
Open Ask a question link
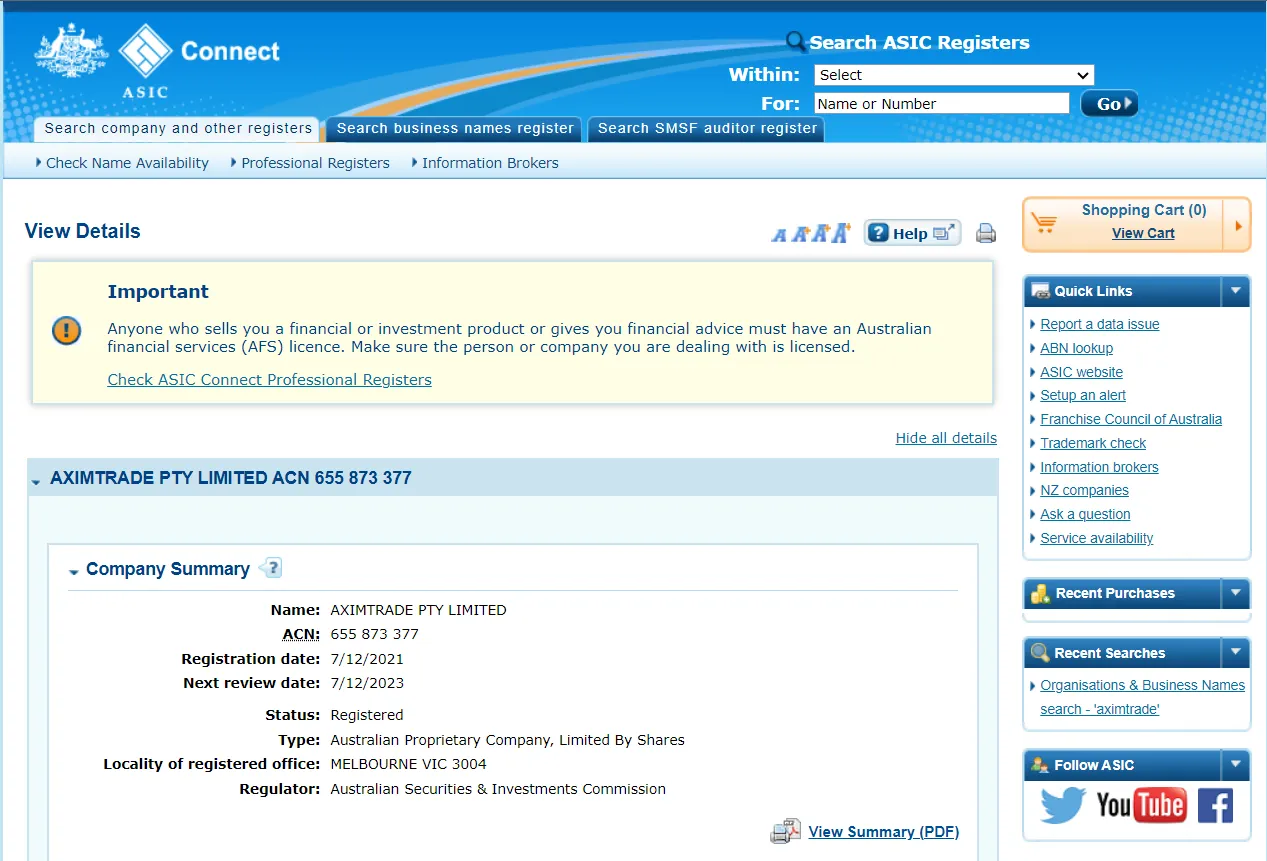point(1085,514)
